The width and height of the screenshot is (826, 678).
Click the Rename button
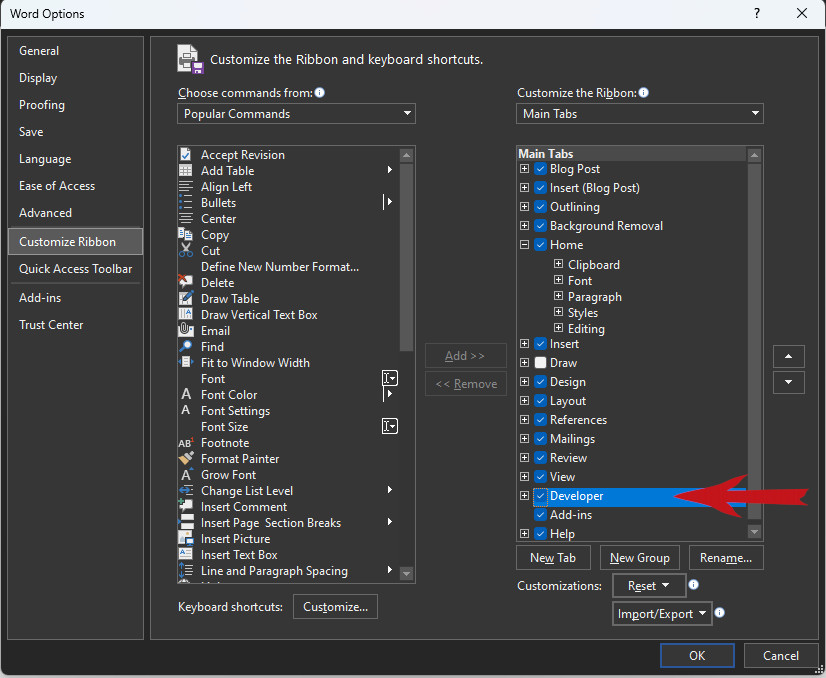[x=726, y=558]
